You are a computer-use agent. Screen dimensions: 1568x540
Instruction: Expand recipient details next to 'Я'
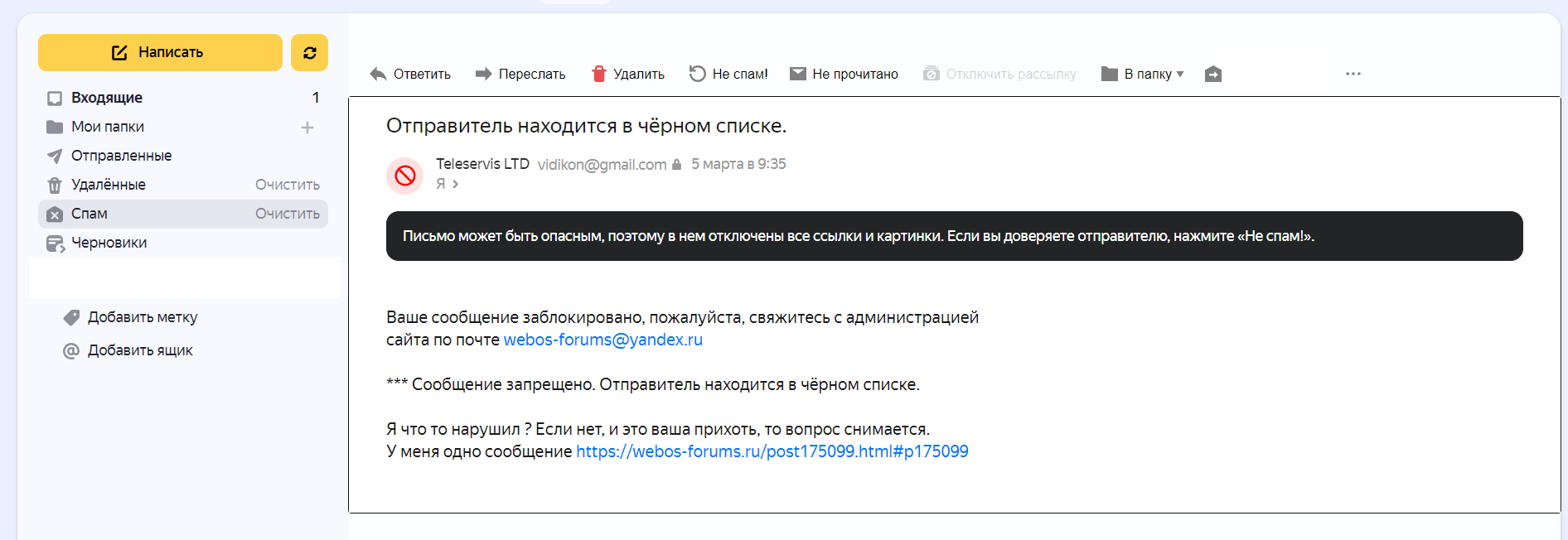(455, 184)
